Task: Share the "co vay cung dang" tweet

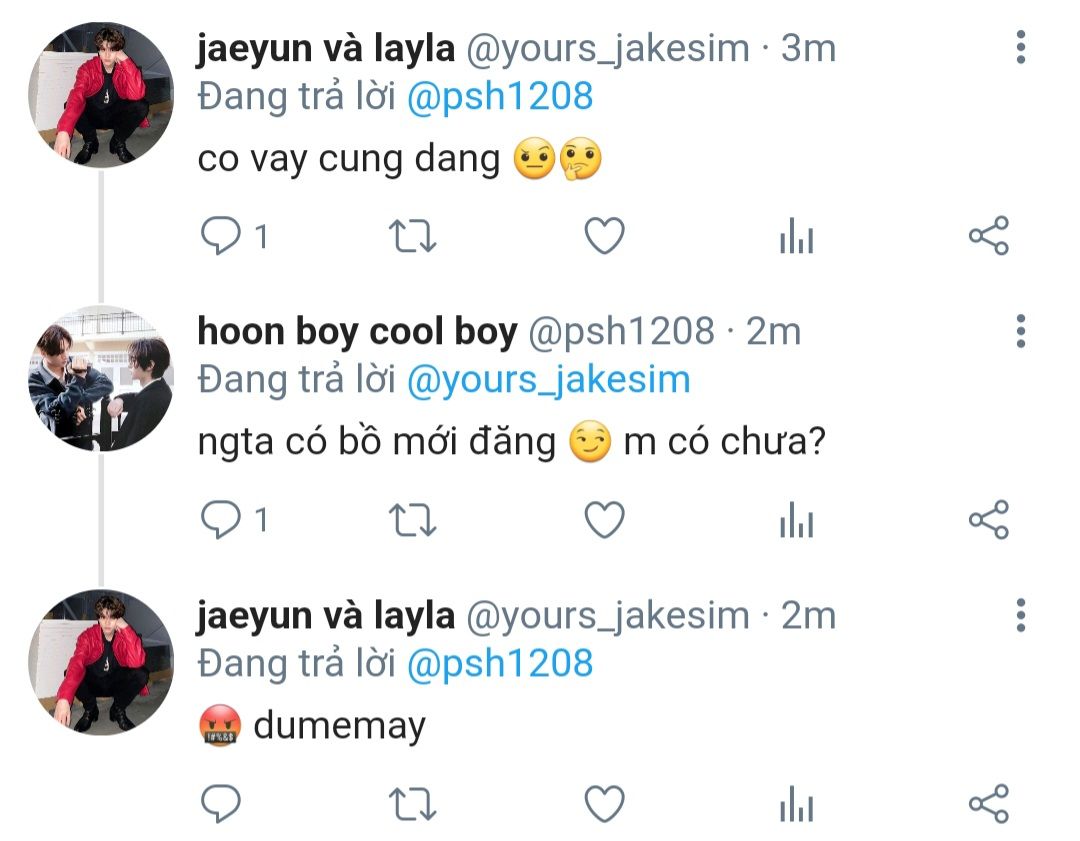Action: (989, 236)
